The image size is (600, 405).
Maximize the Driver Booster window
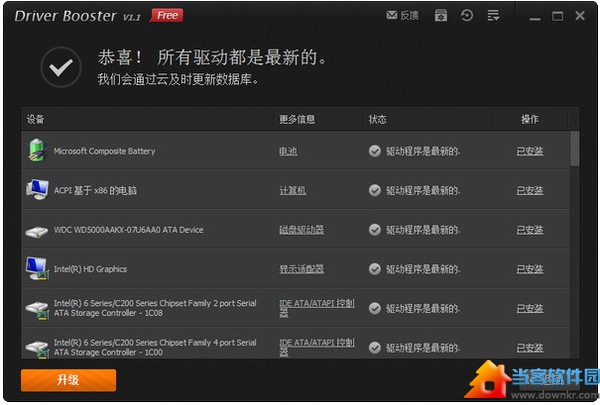pos(558,16)
